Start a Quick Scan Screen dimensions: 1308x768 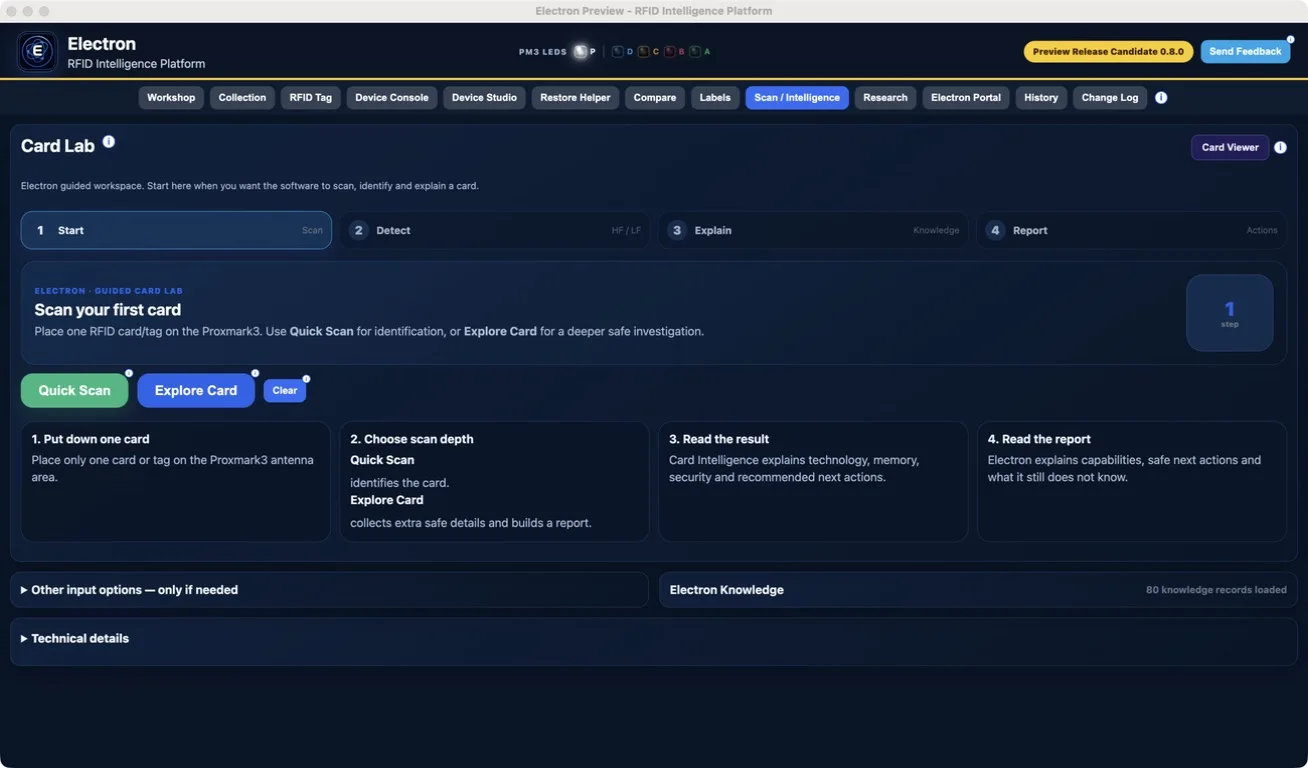pos(75,391)
